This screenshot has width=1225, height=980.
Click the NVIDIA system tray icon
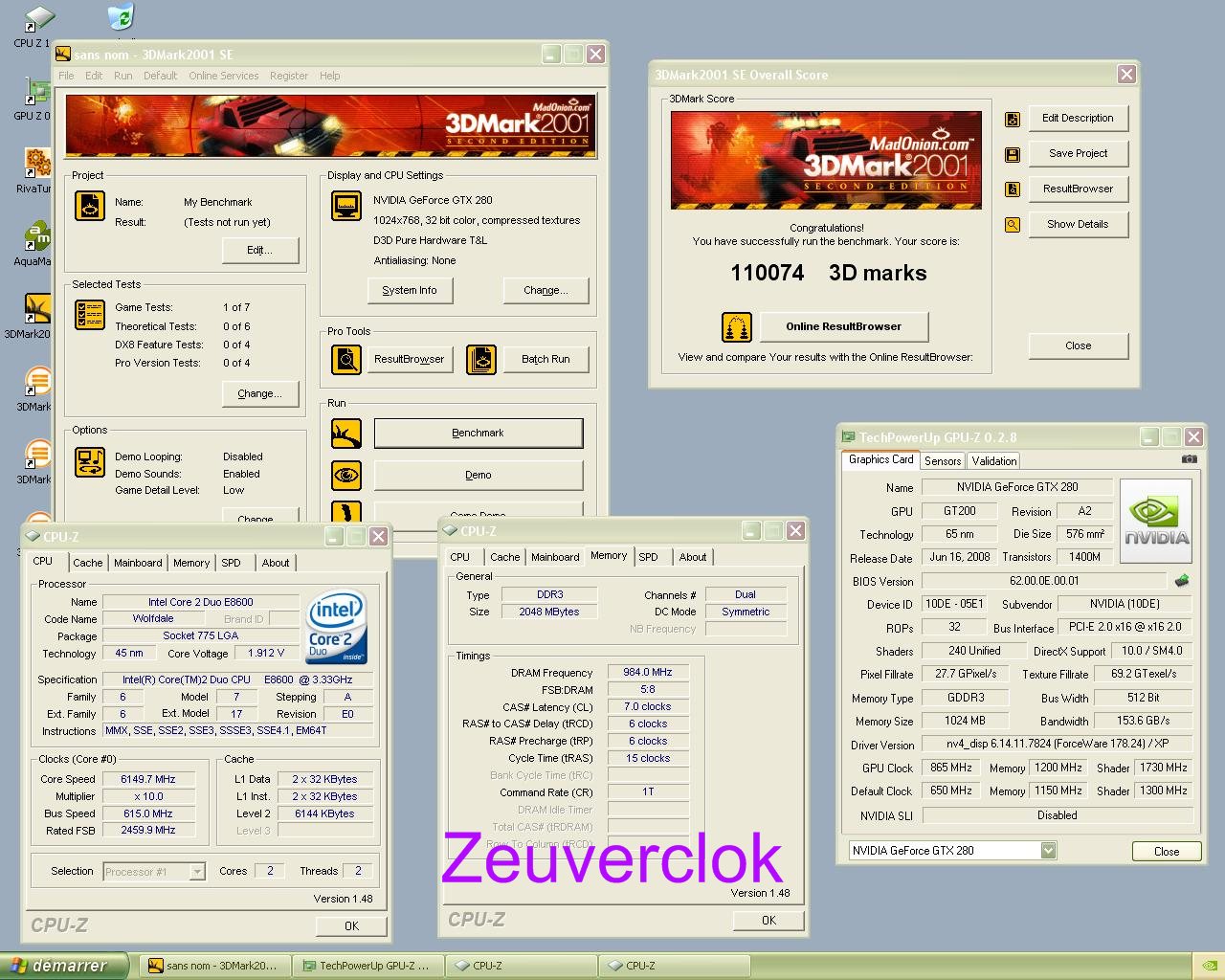1209,966
